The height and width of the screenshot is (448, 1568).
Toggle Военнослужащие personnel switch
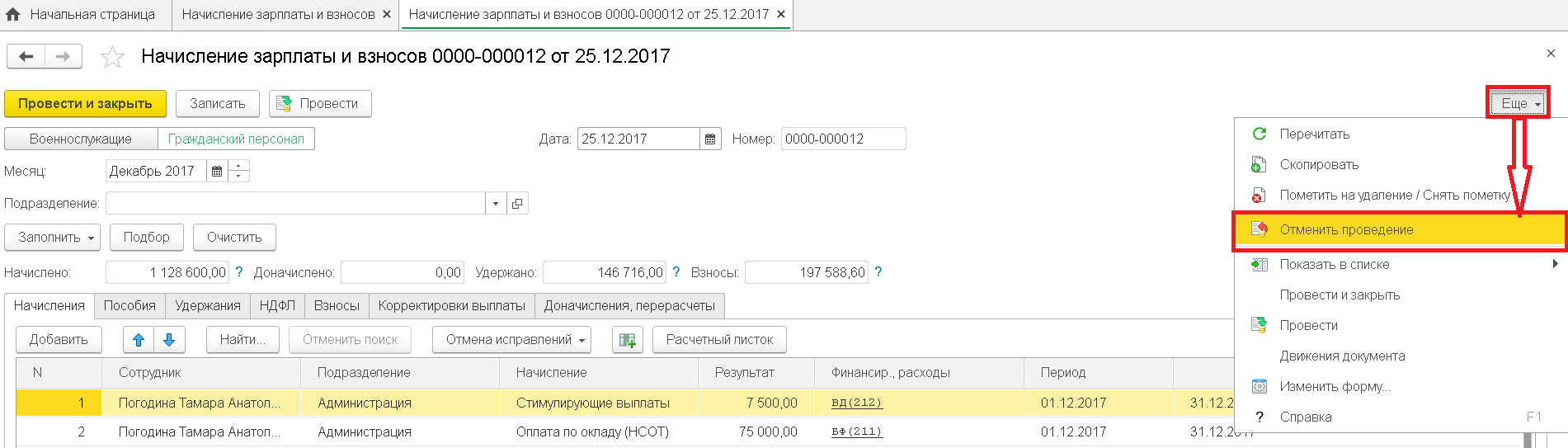81,139
